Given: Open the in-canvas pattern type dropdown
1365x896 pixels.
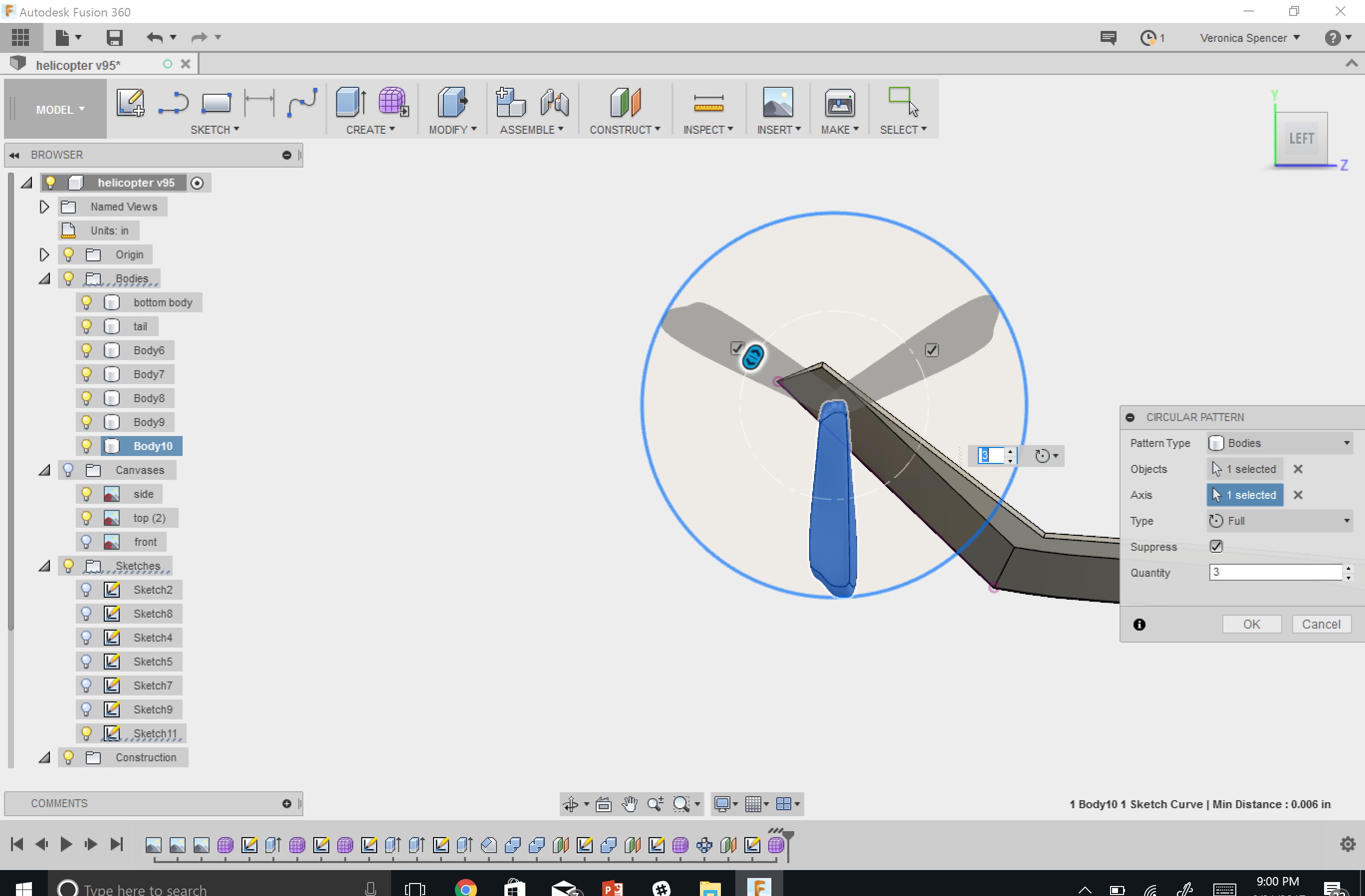Looking at the screenshot, I should pos(1047,456).
